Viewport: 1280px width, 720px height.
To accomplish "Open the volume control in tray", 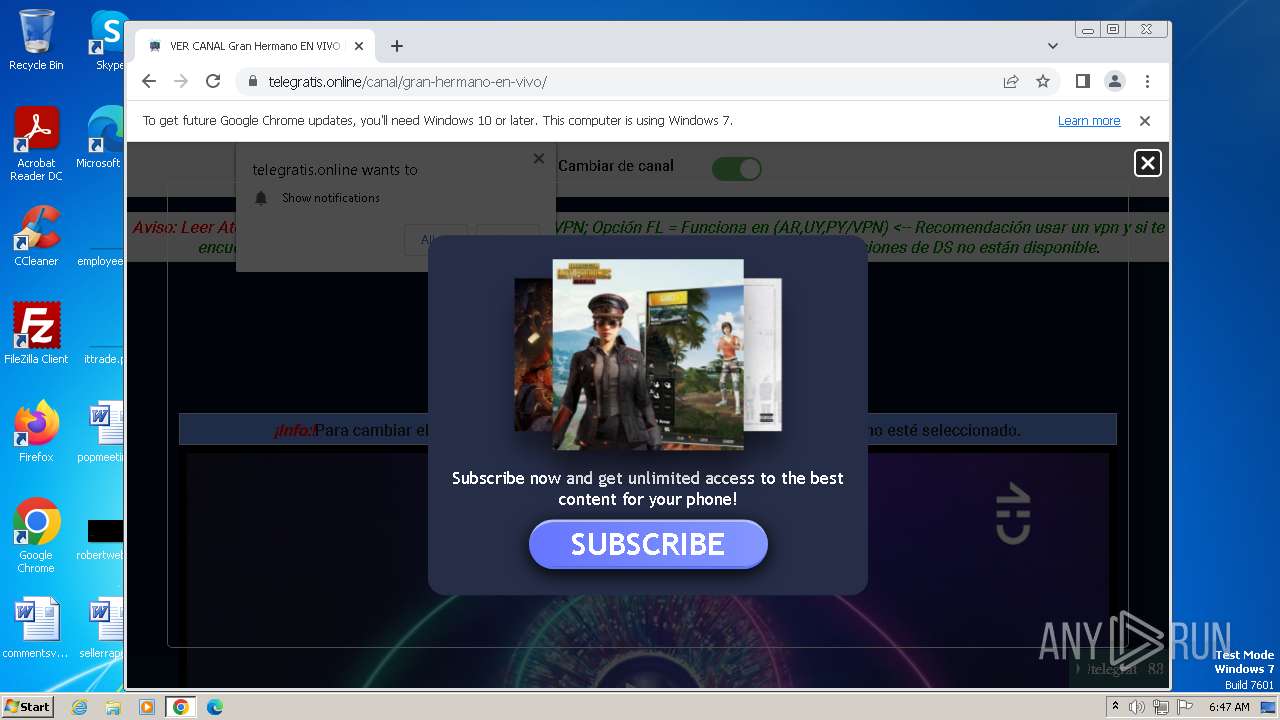I will coord(1137,707).
